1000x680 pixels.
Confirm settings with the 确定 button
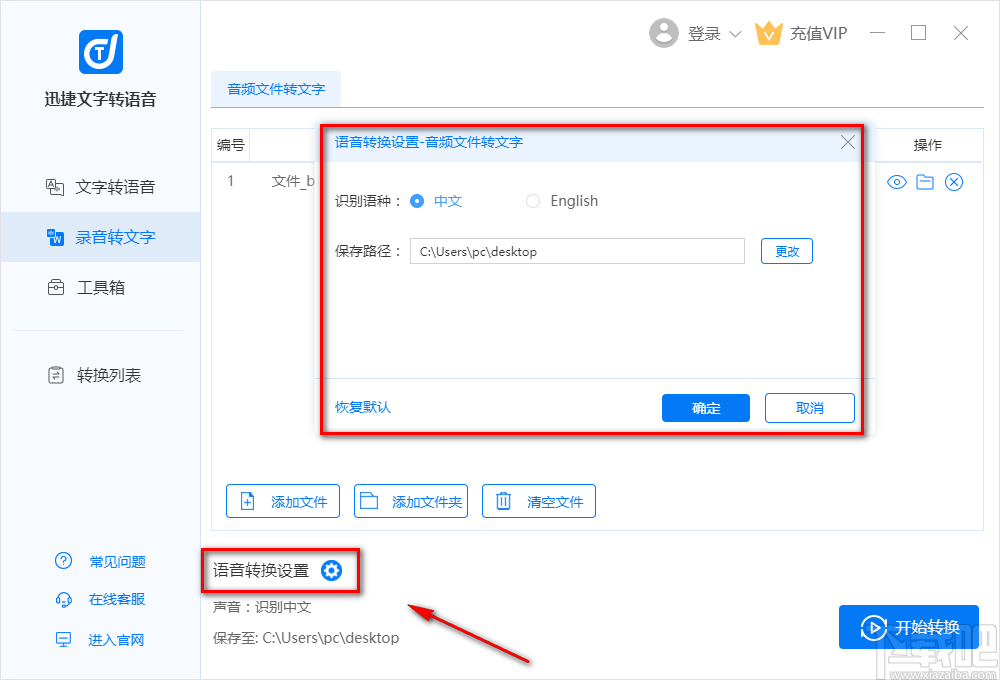click(705, 408)
